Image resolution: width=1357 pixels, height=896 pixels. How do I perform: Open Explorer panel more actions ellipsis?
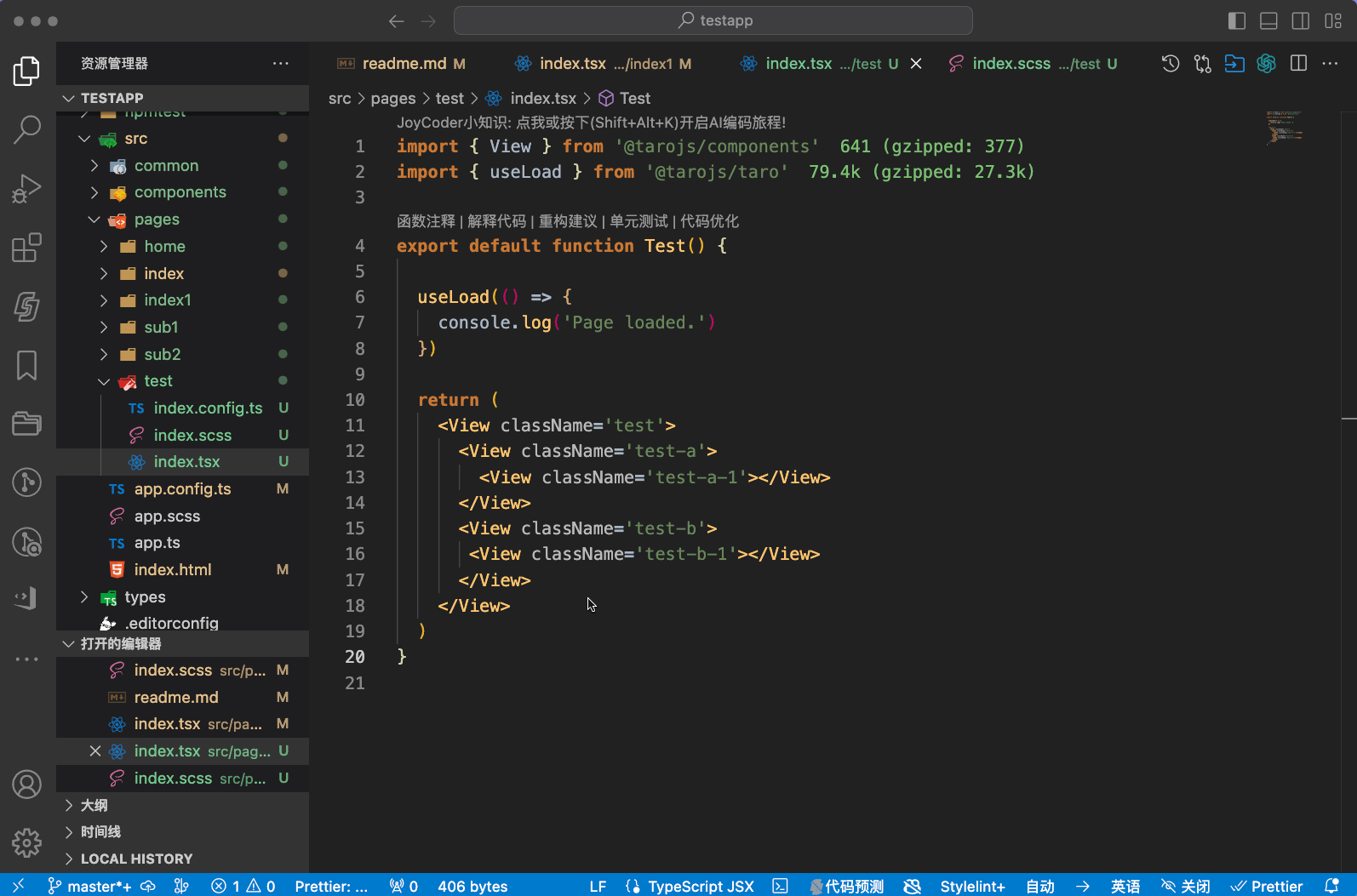[x=281, y=64]
